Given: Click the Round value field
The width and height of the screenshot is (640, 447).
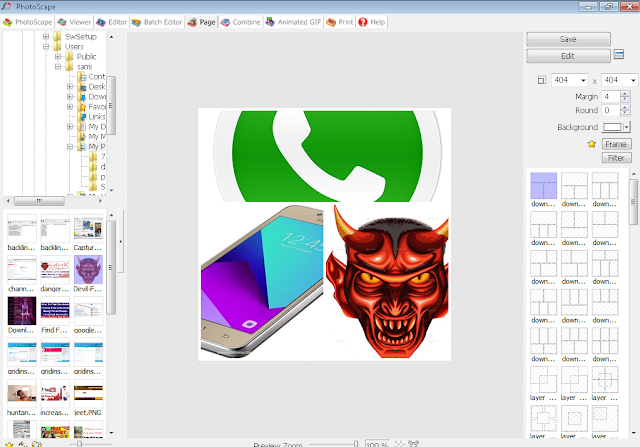Looking at the screenshot, I should point(611,110).
